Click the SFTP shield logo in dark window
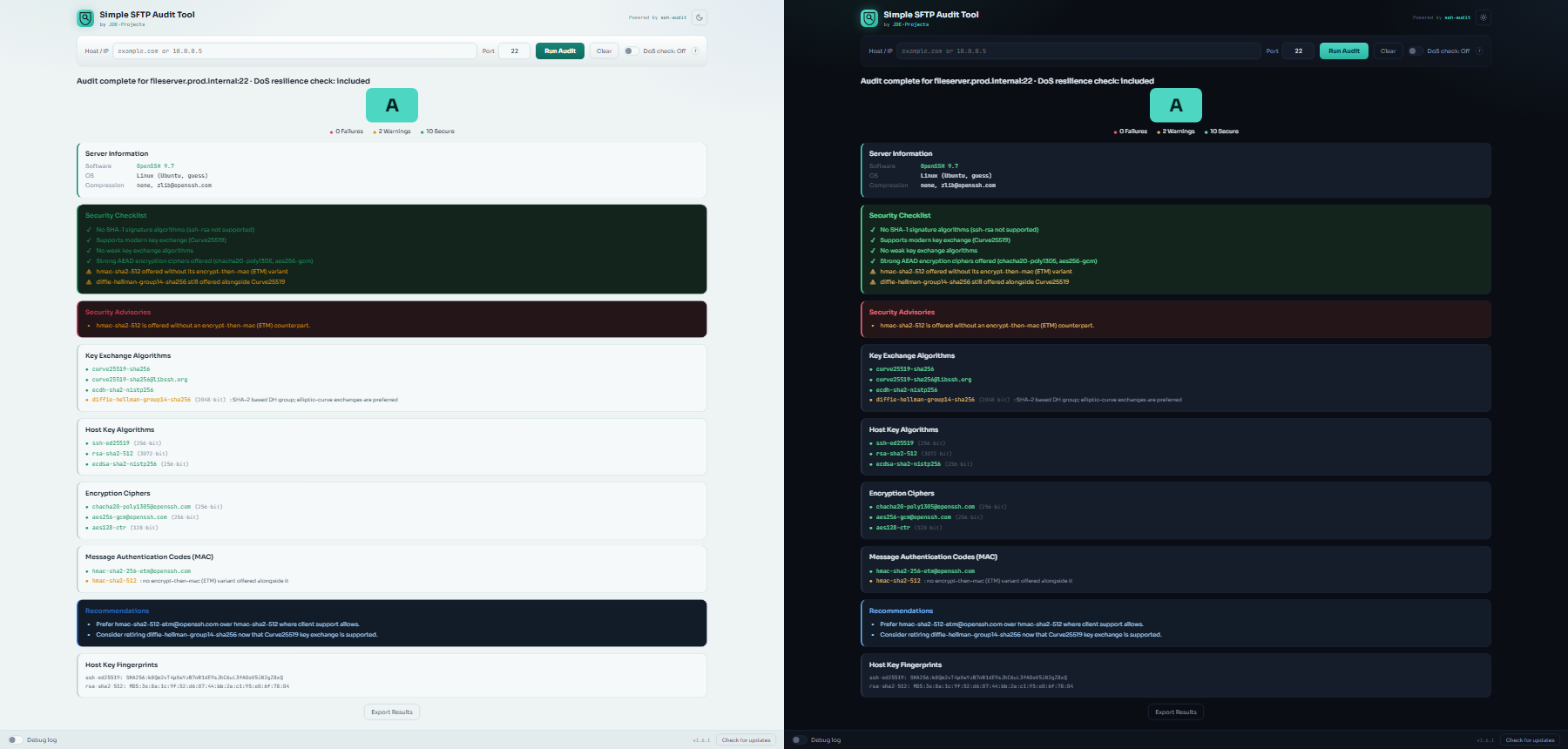The image size is (1568, 749). 869,18
